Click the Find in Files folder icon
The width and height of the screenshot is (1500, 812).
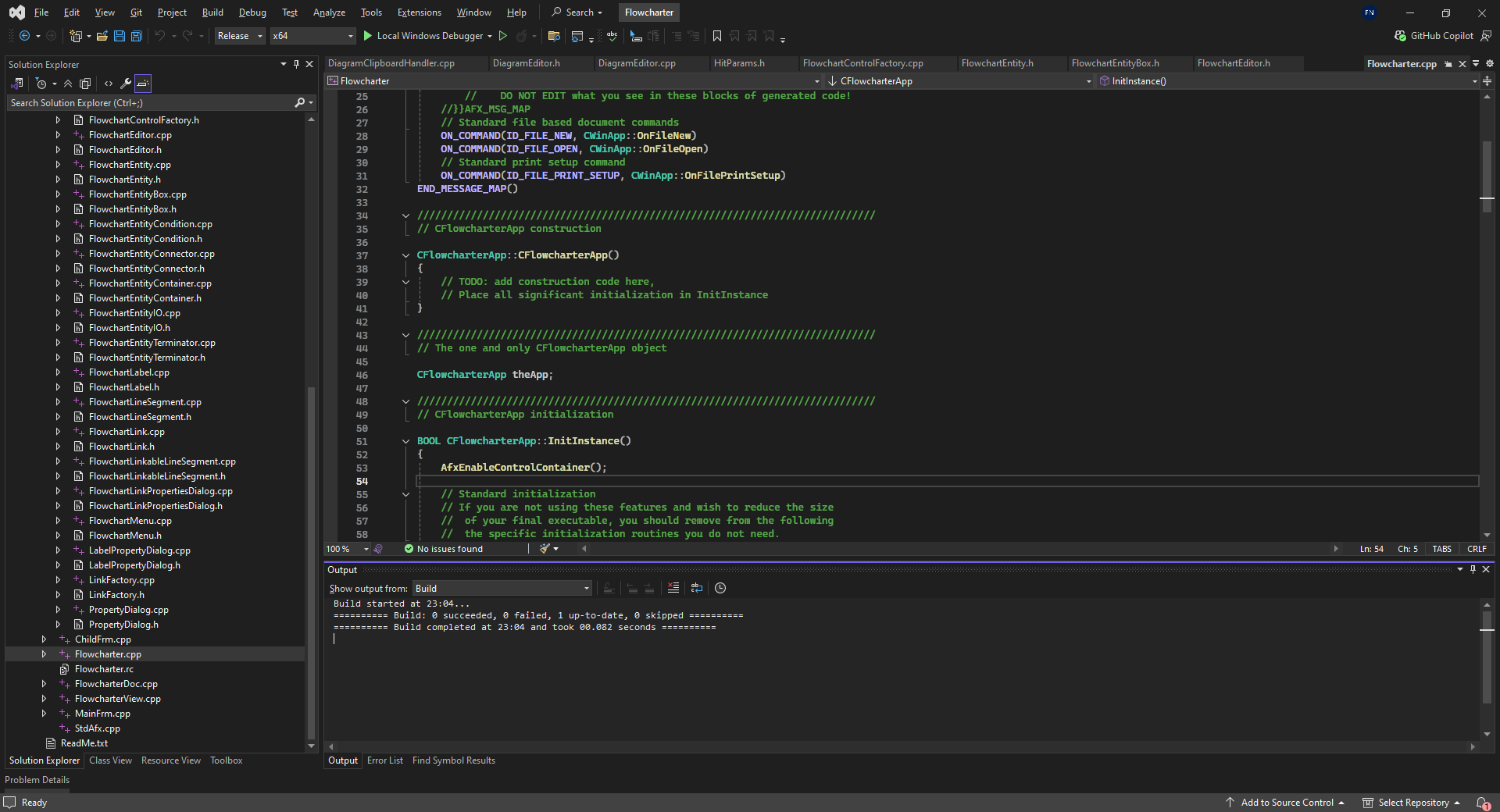tap(554, 36)
